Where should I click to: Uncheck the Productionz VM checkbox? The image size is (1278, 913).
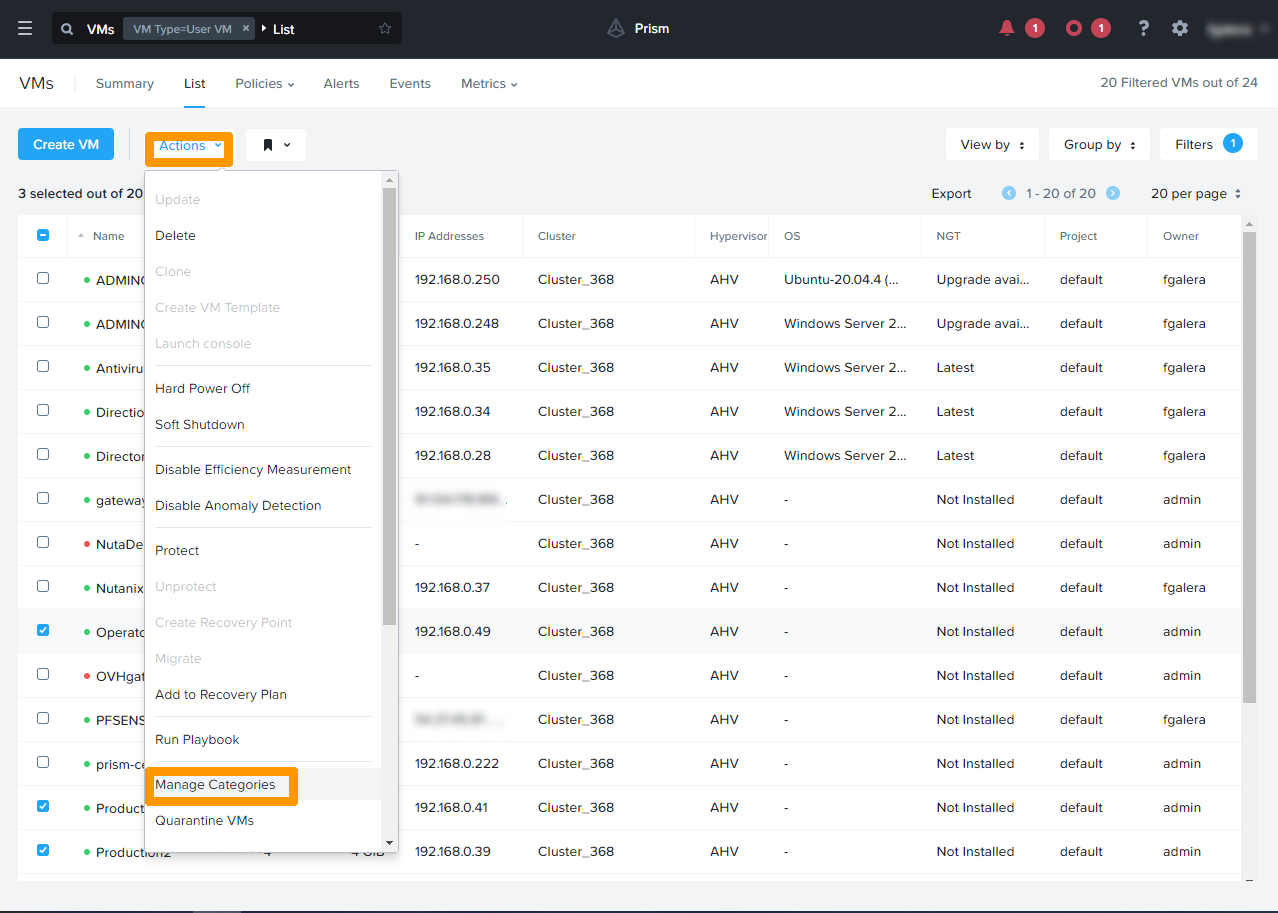click(x=43, y=850)
